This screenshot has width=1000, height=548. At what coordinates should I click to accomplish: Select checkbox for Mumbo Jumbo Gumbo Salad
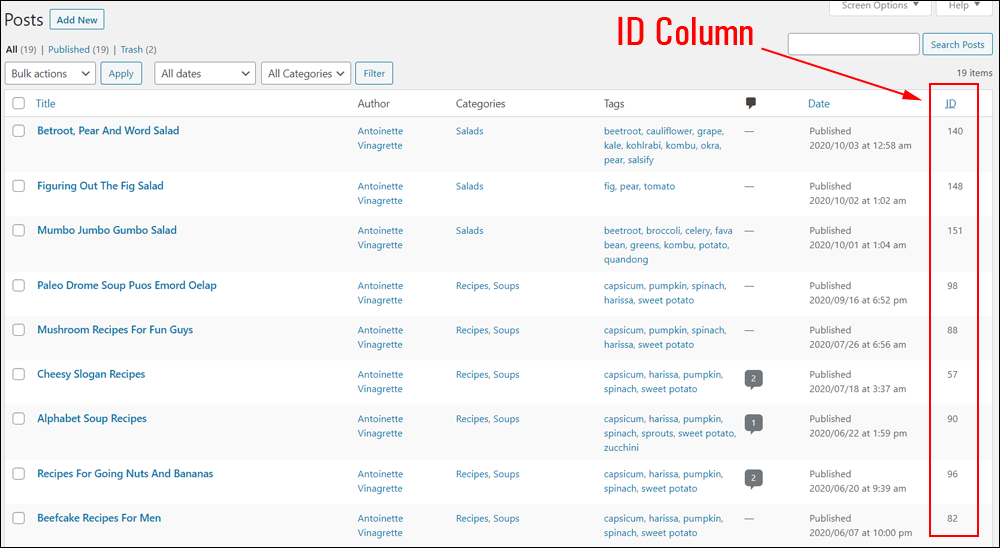18,230
